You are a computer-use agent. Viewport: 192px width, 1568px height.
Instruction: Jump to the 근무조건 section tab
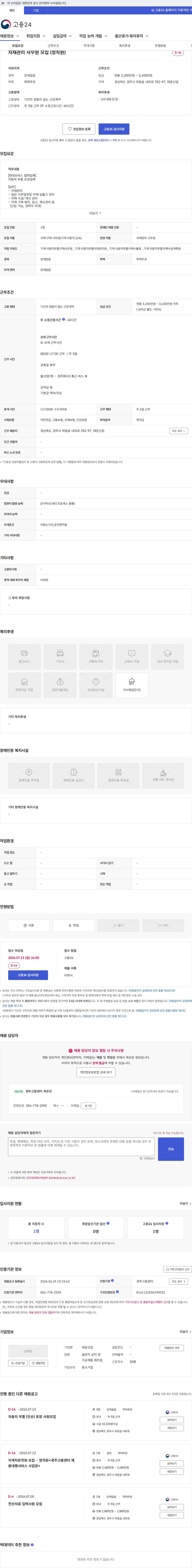coord(53,46)
